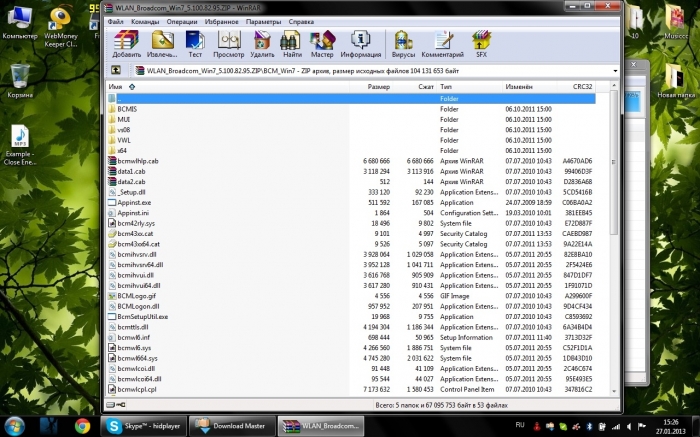Image resolution: width=700 pixels, height=437 pixels.
Task: Select the bcmwl6.sys file row
Action: coord(133,348)
